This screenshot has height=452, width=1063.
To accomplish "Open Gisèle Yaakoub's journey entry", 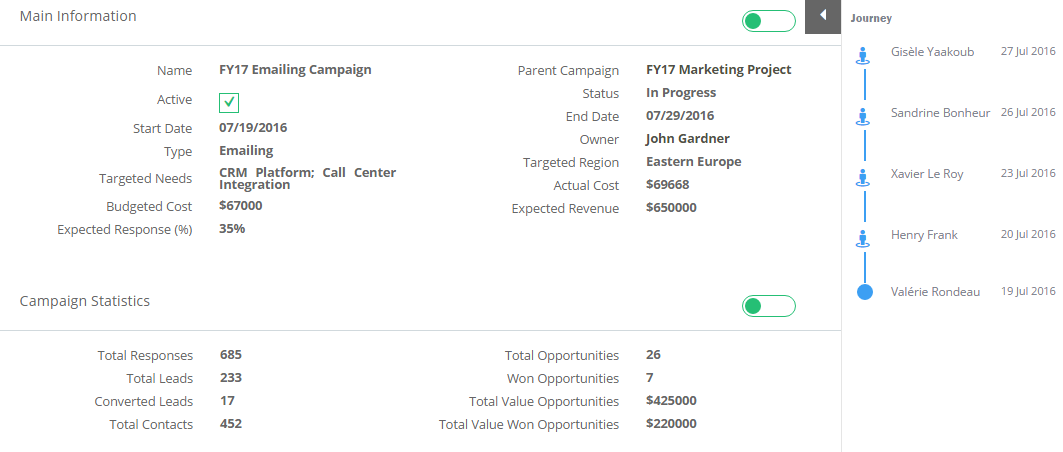I will click(932, 52).
